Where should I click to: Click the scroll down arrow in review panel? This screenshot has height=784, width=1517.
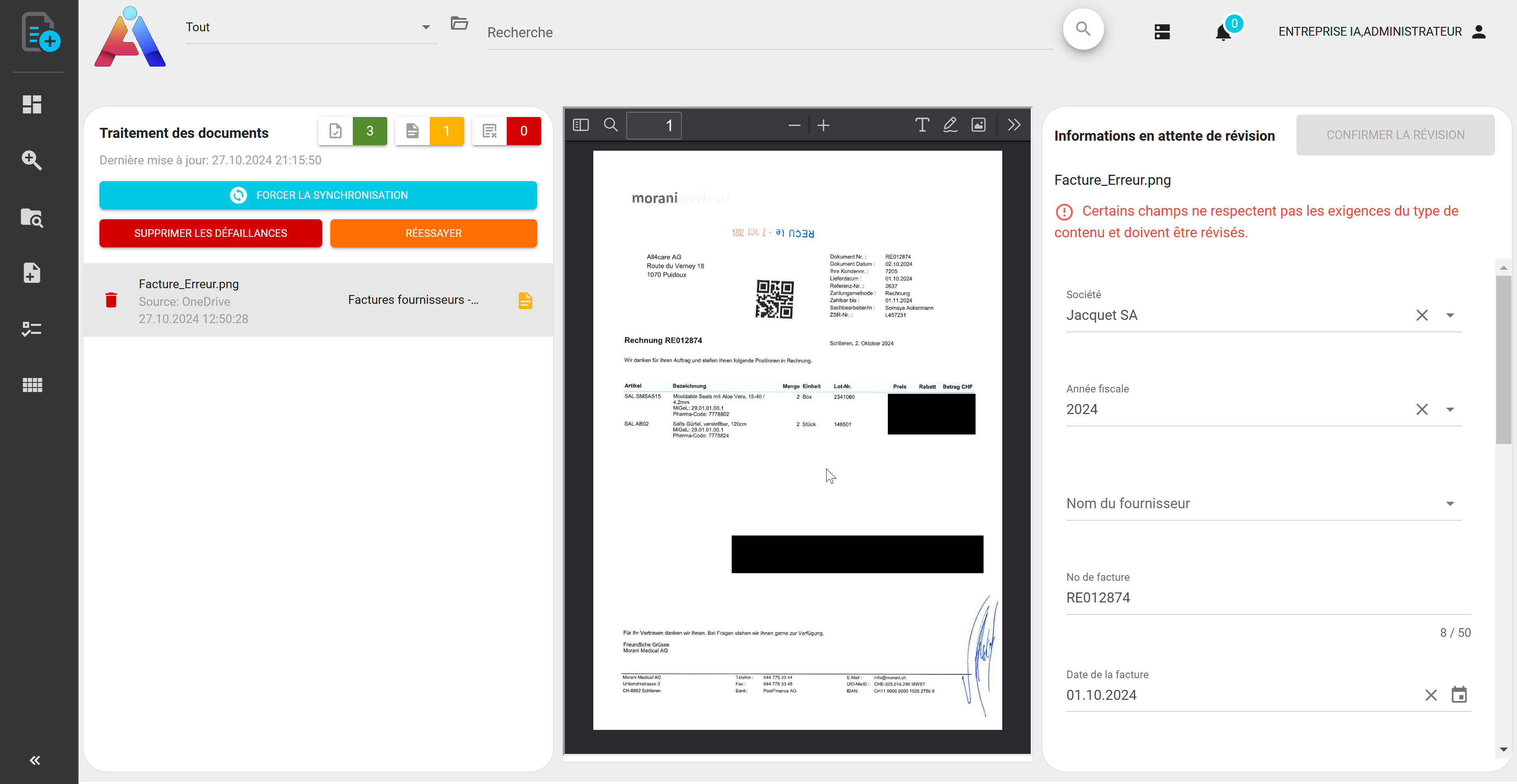(1503, 749)
